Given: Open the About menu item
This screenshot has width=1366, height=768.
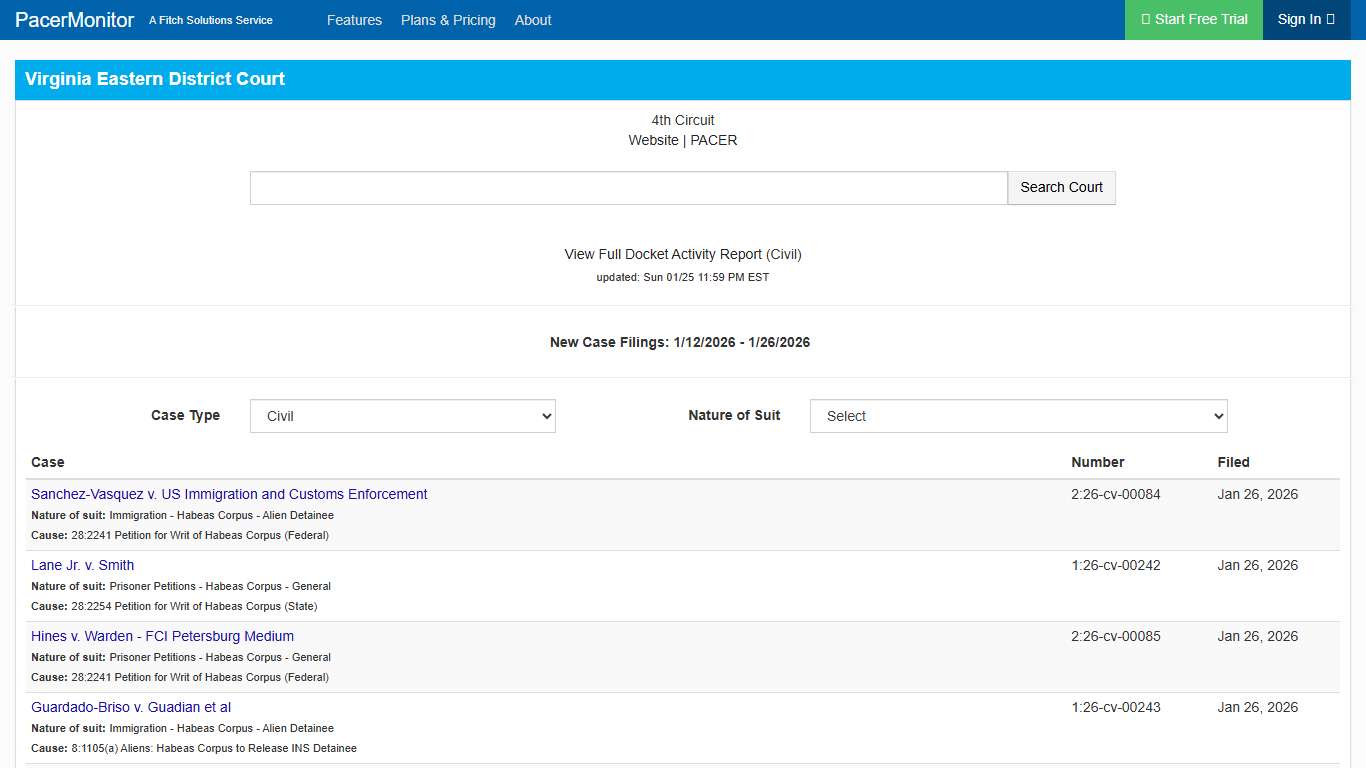Looking at the screenshot, I should point(533,20).
